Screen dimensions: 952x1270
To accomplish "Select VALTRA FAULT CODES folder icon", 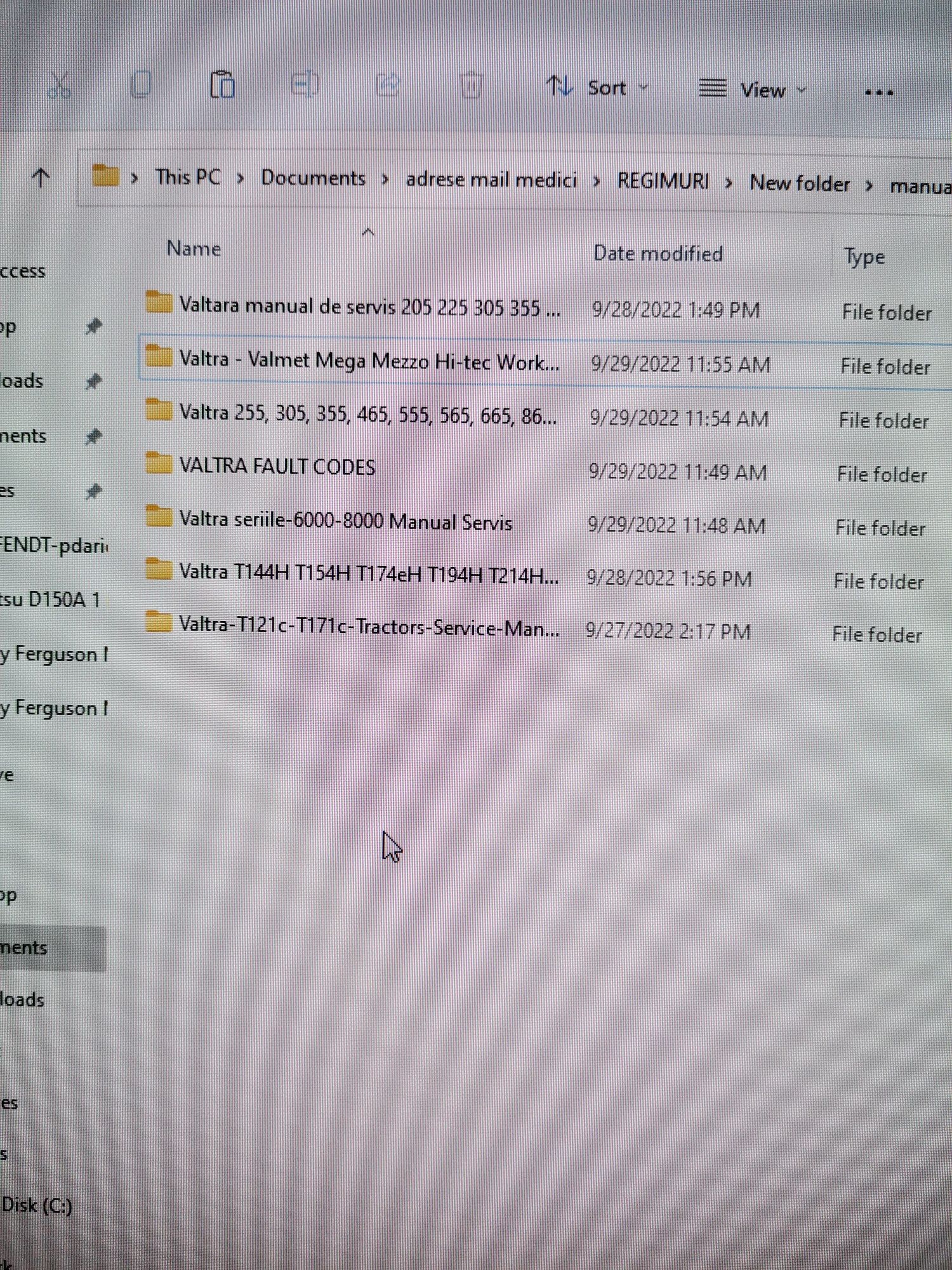I will [158, 463].
